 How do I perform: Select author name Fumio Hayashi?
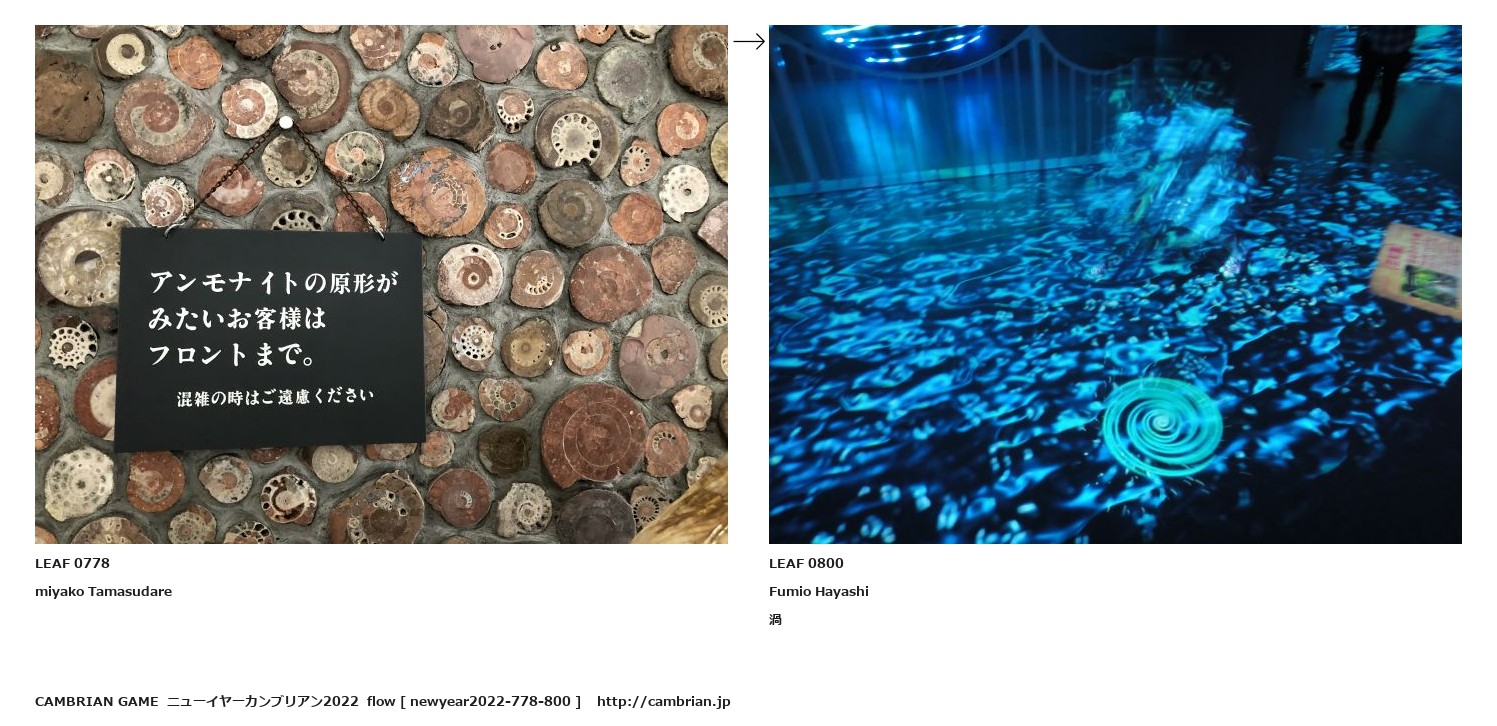coord(819,591)
